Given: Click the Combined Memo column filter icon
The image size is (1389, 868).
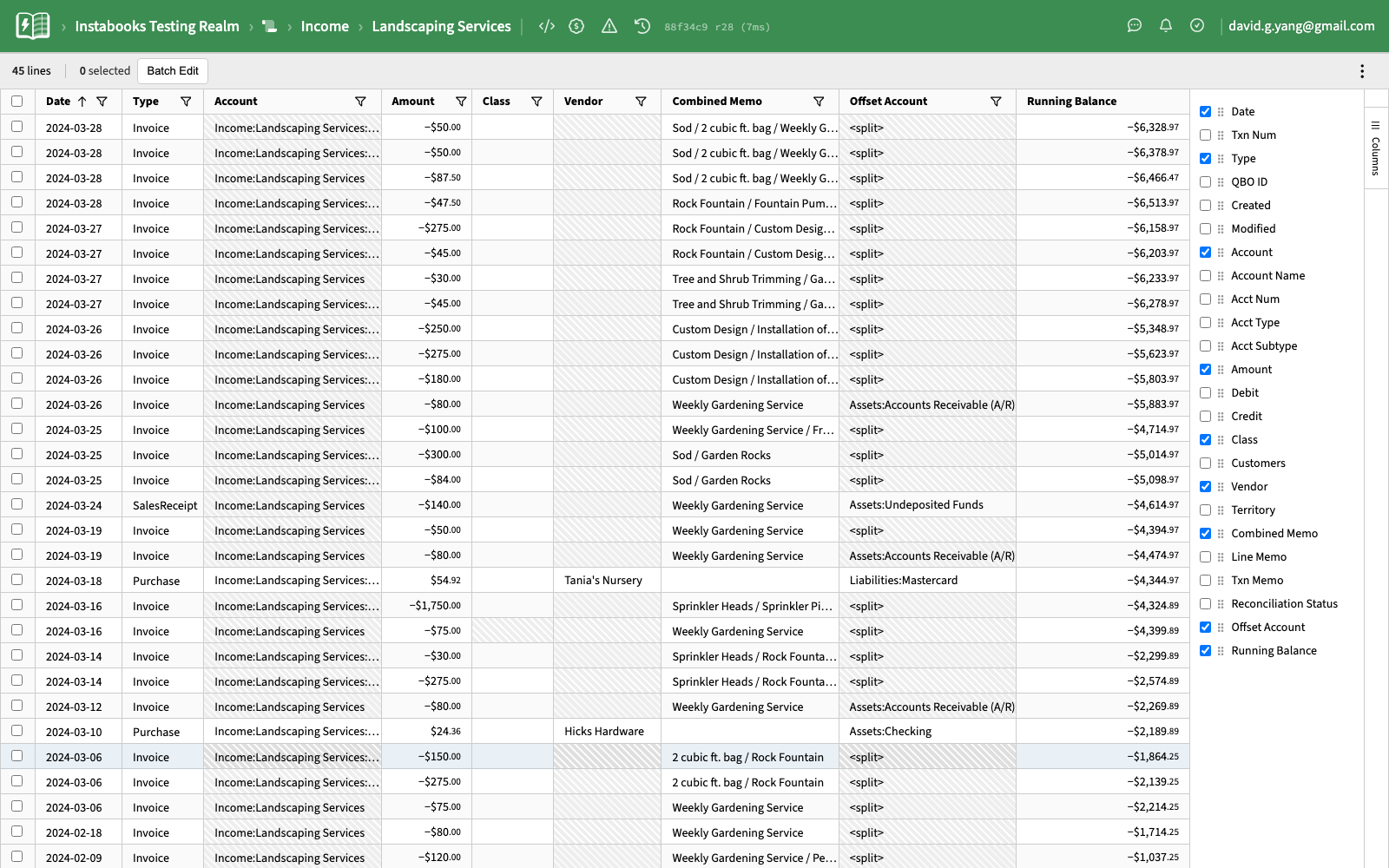Looking at the screenshot, I should pyautogui.click(x=819, y=102).
